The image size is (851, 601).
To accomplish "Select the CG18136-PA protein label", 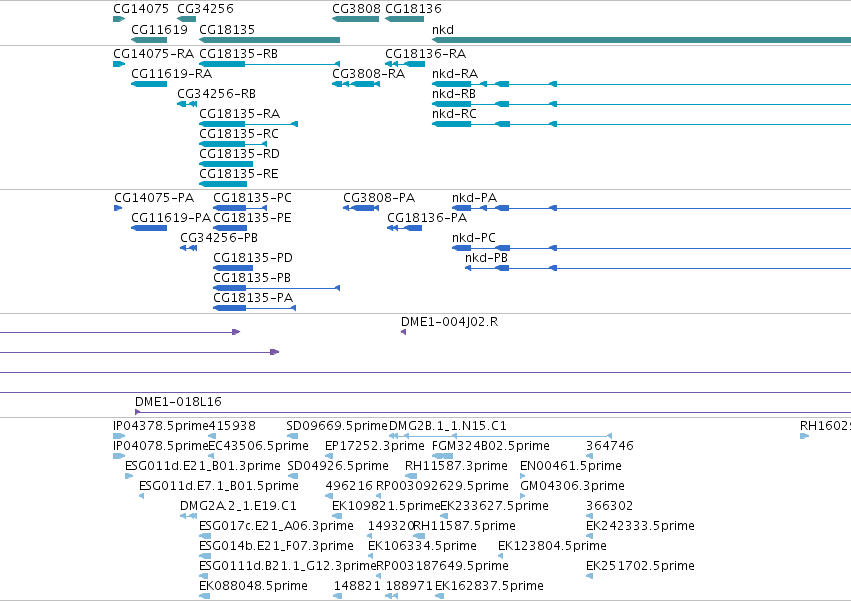I will click(427, 218).
